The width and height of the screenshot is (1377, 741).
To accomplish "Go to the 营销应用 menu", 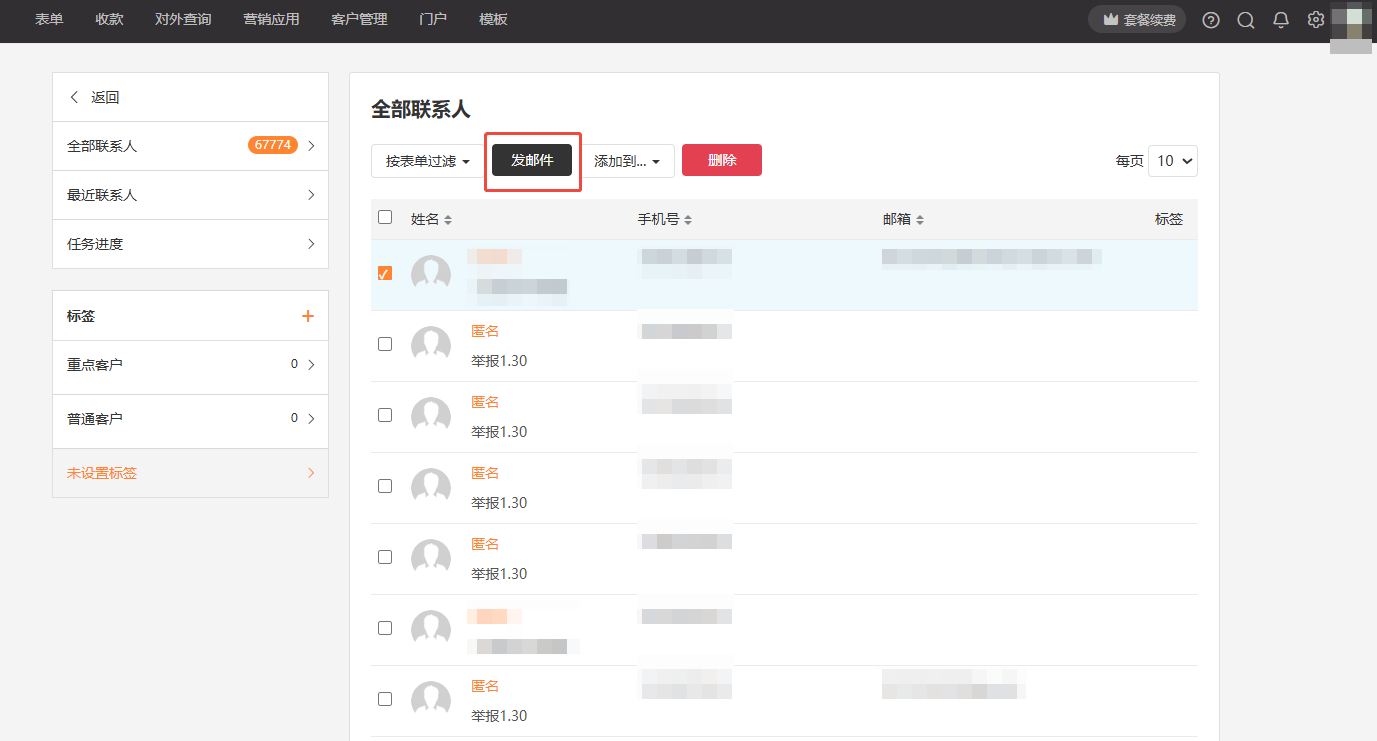I will pyautogui.click(x=271, y=19).
